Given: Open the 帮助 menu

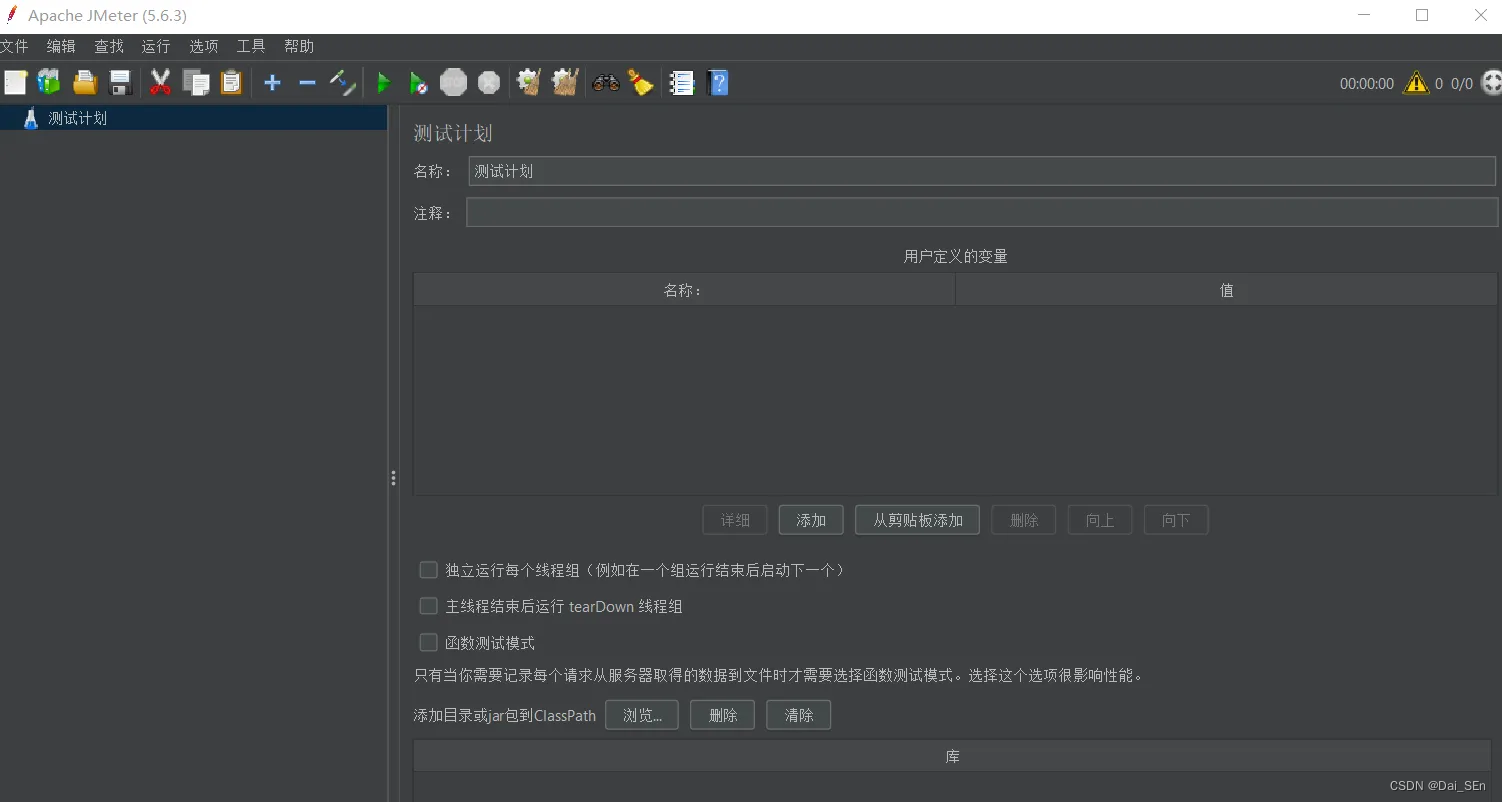Looking at the screenshot, I should pyautogui.click(x=299, y=46).
